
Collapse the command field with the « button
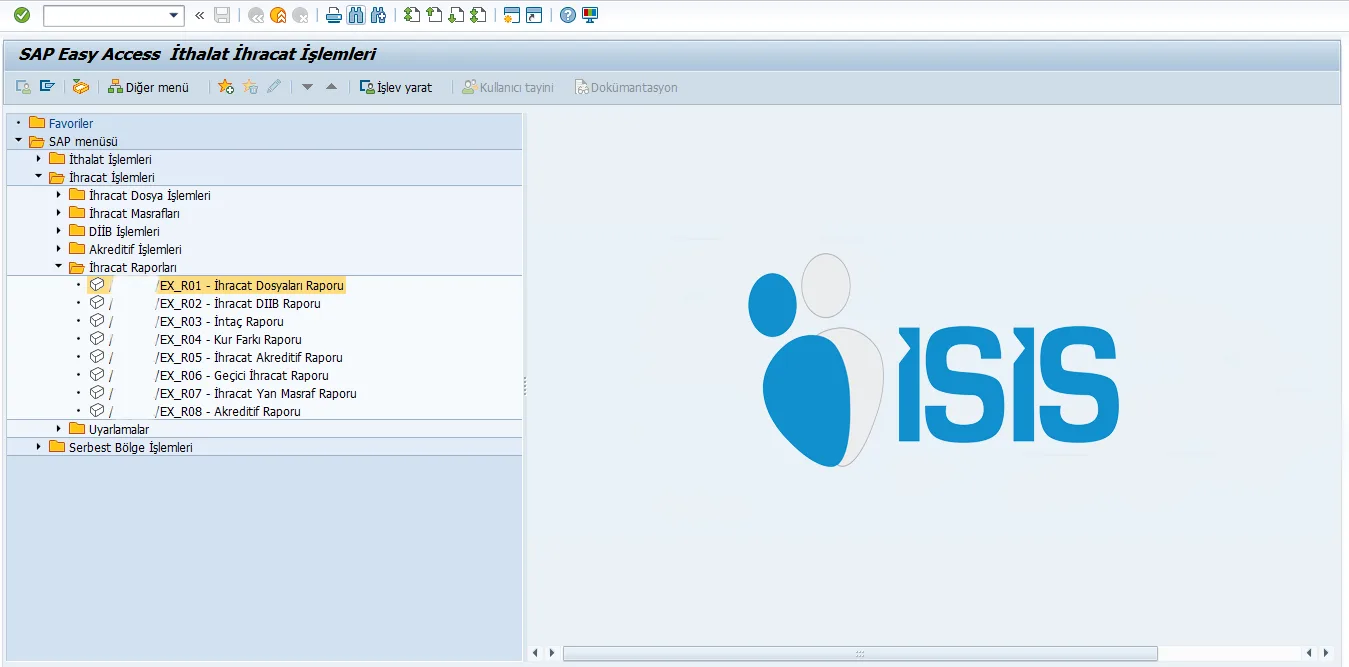[x=200, y=15]
